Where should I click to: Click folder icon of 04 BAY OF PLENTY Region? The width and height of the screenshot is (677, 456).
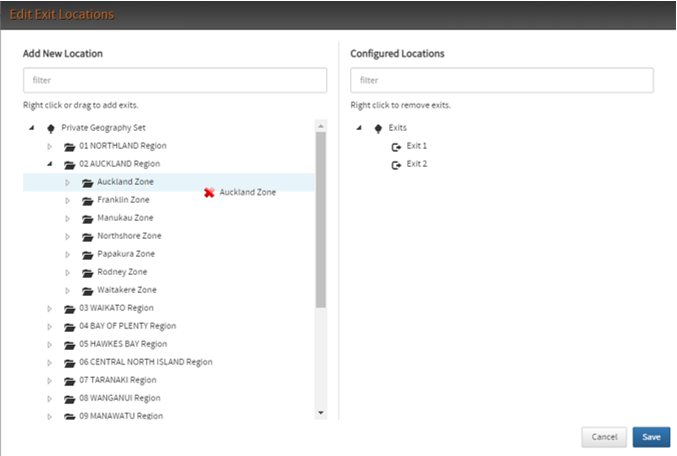69,327
